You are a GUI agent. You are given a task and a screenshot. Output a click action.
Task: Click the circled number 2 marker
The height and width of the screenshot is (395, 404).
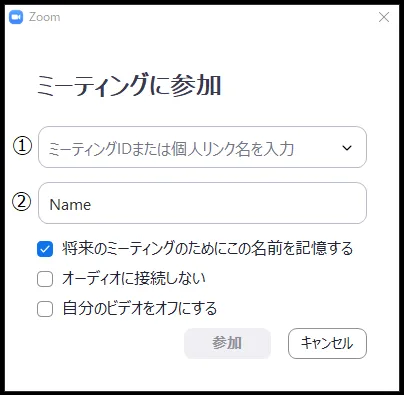pyautogui.click(x=22, y=202)
